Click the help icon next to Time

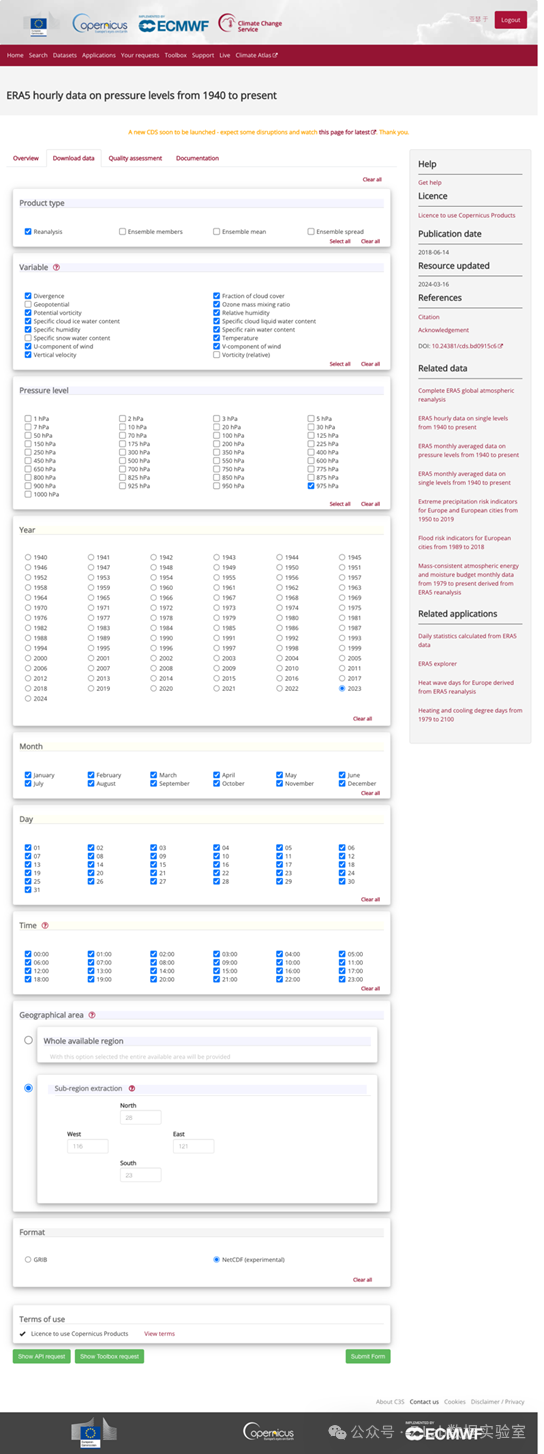pyautogui.click(x=45, y=926)
